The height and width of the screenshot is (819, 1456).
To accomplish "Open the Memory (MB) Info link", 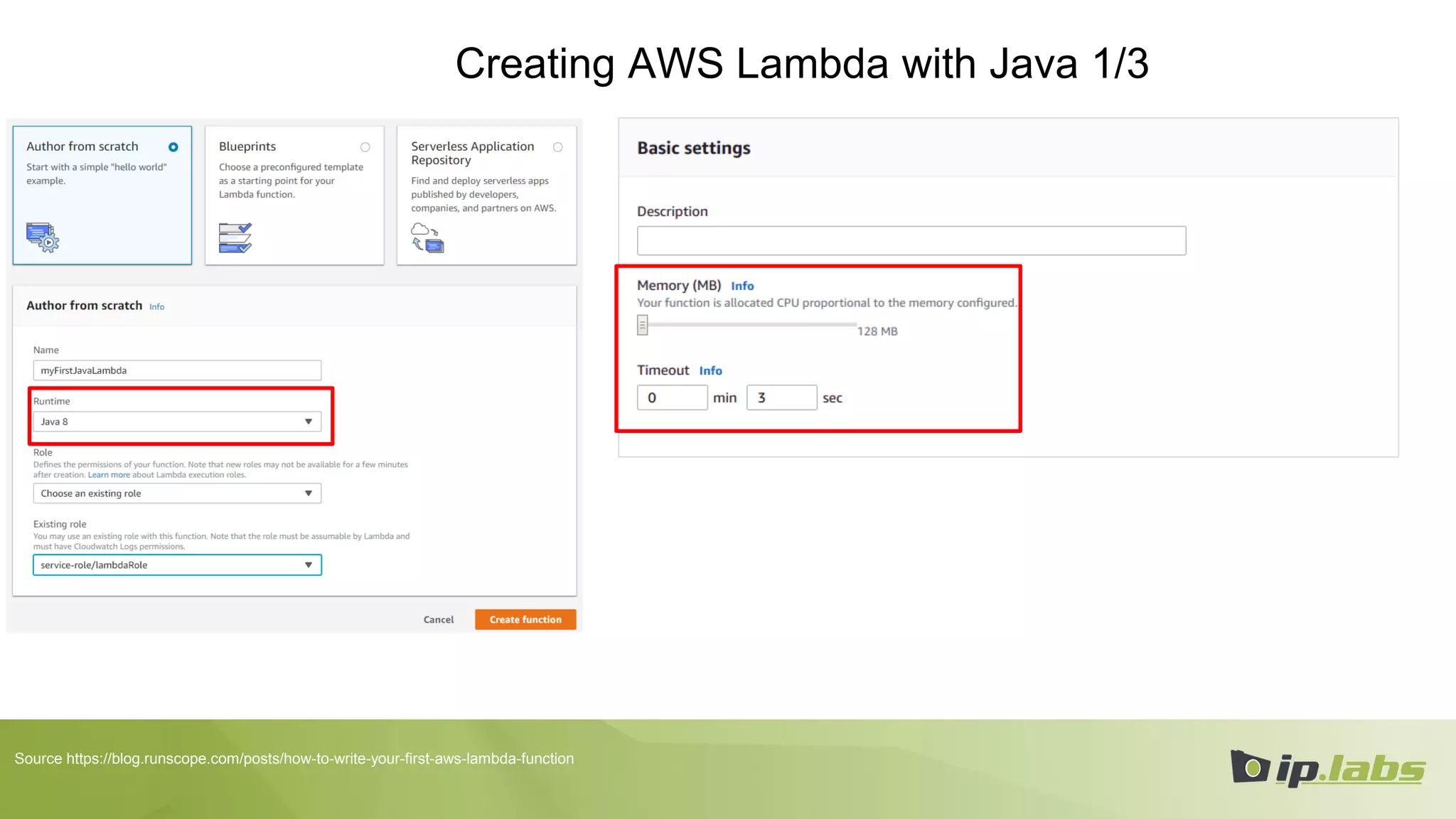I will pos(742,286).
